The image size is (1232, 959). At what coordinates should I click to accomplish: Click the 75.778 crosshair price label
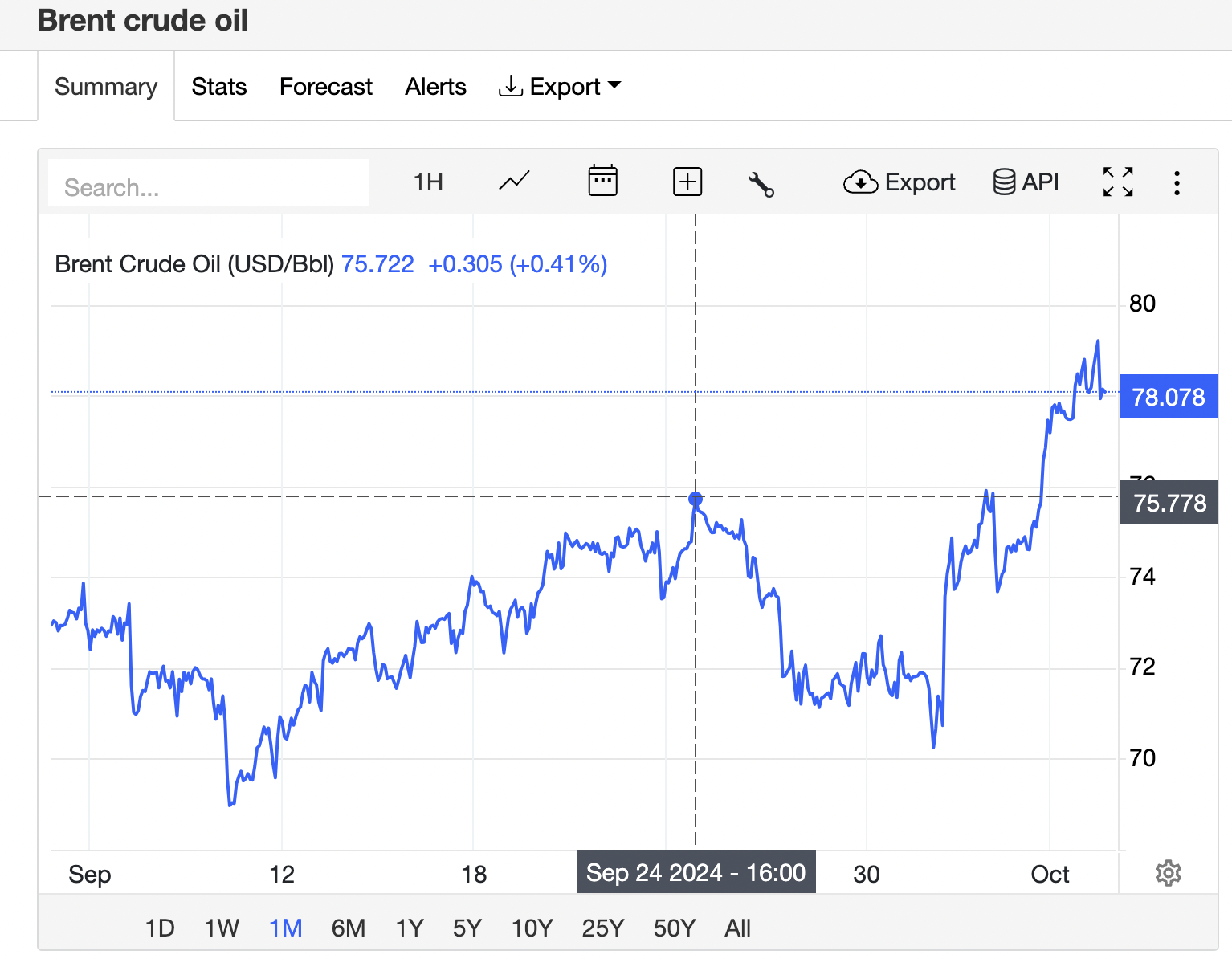[x=1169, y=503]
